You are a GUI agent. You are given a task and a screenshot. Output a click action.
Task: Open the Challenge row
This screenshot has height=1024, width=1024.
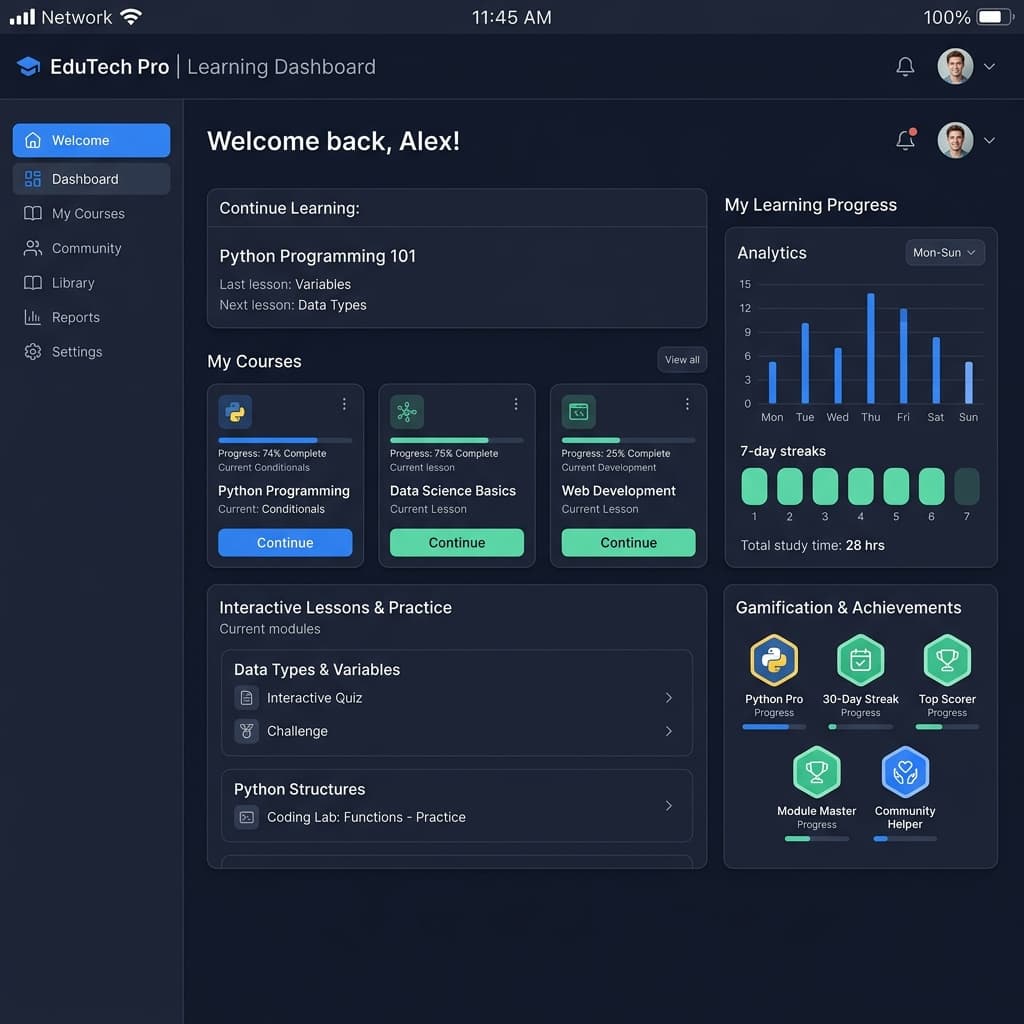(x=456, y=731)
